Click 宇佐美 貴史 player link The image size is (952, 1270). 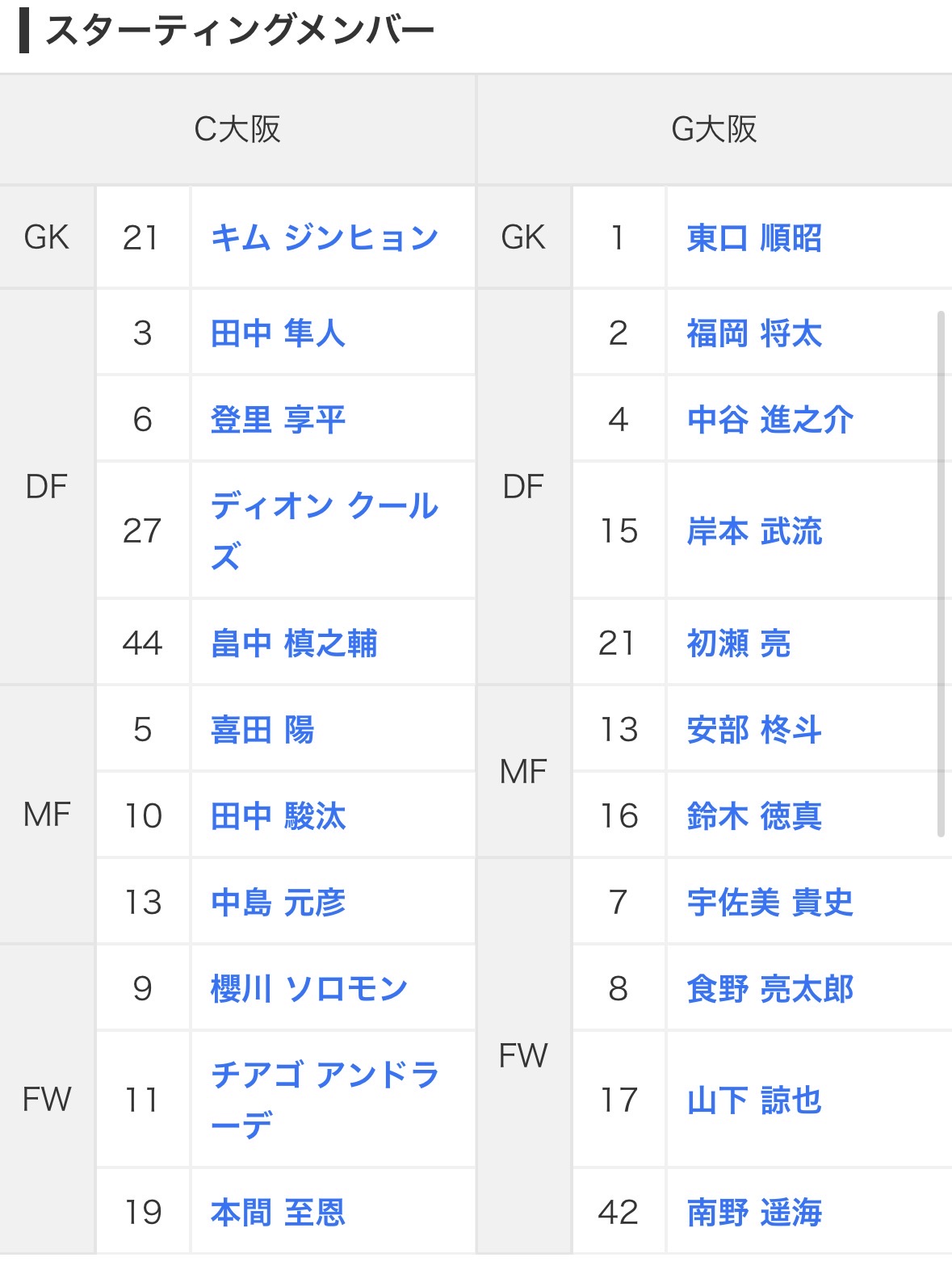(x=770, y=903)
